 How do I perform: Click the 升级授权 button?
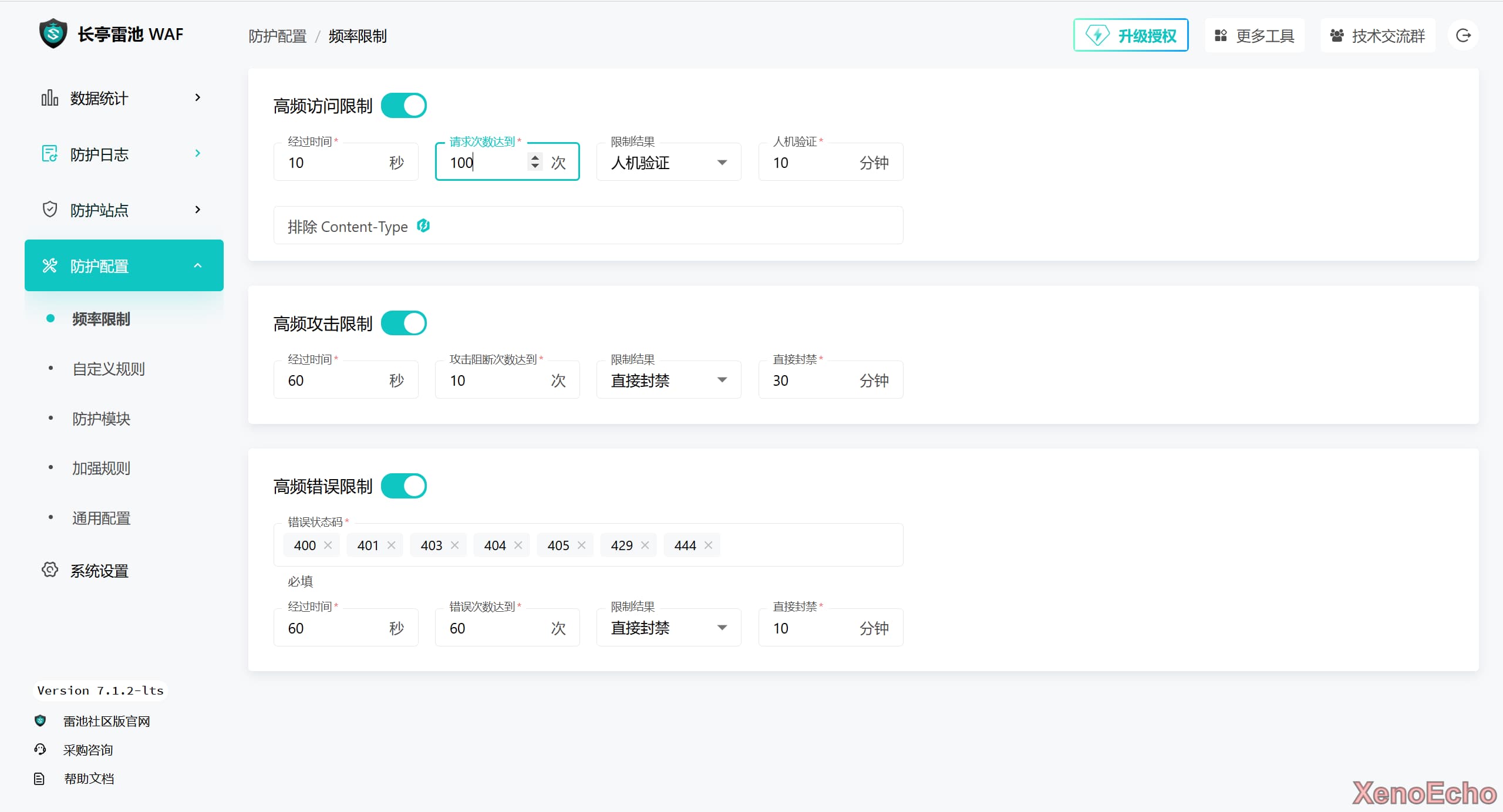pyautogui.click(x=1131, y=36)
